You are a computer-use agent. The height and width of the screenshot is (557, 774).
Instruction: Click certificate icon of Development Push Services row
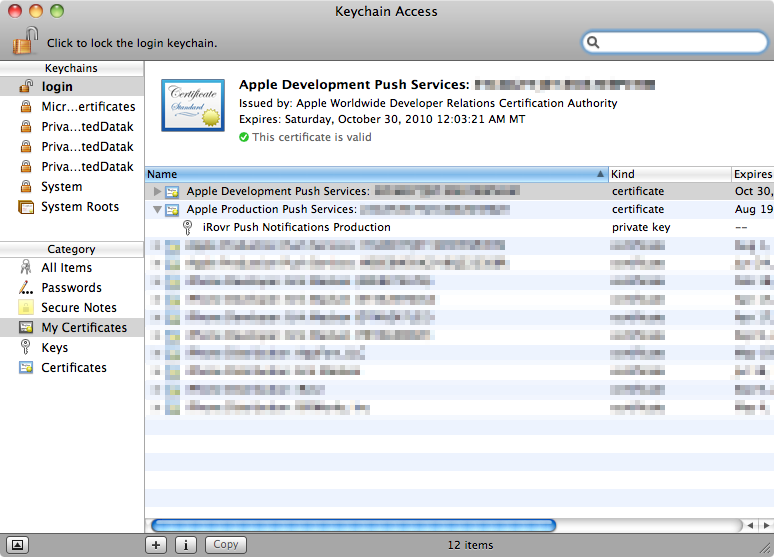coord(172,192)
